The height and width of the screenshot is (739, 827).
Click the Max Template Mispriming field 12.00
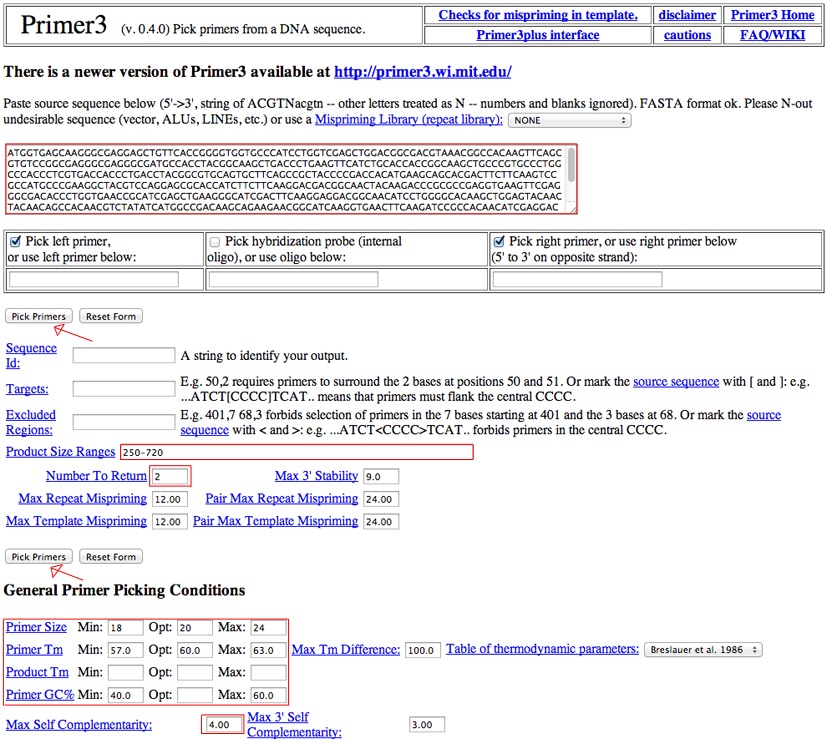coord(170,522)
